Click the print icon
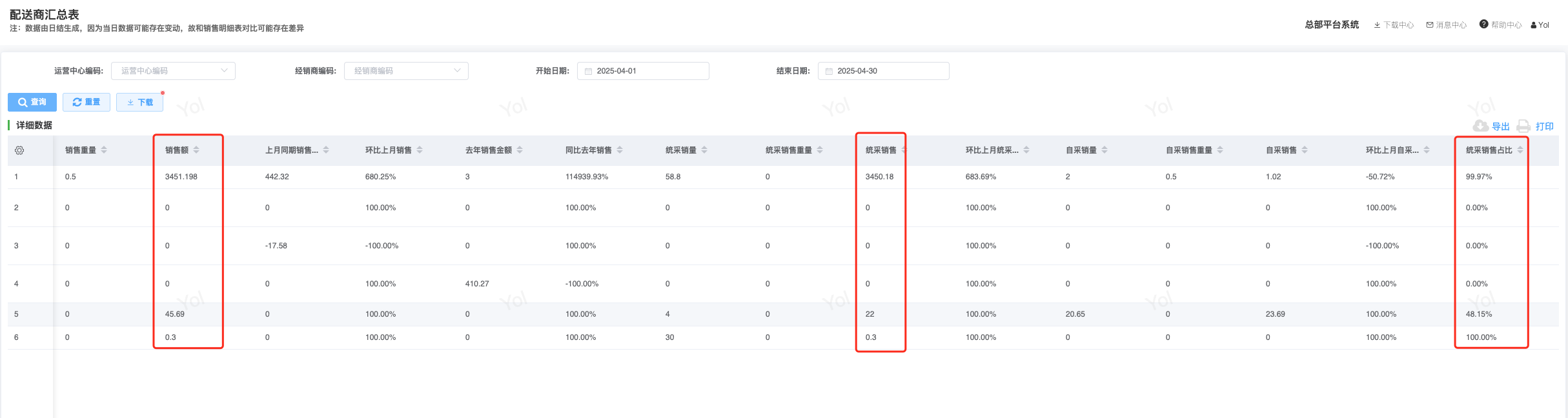 1523,126
